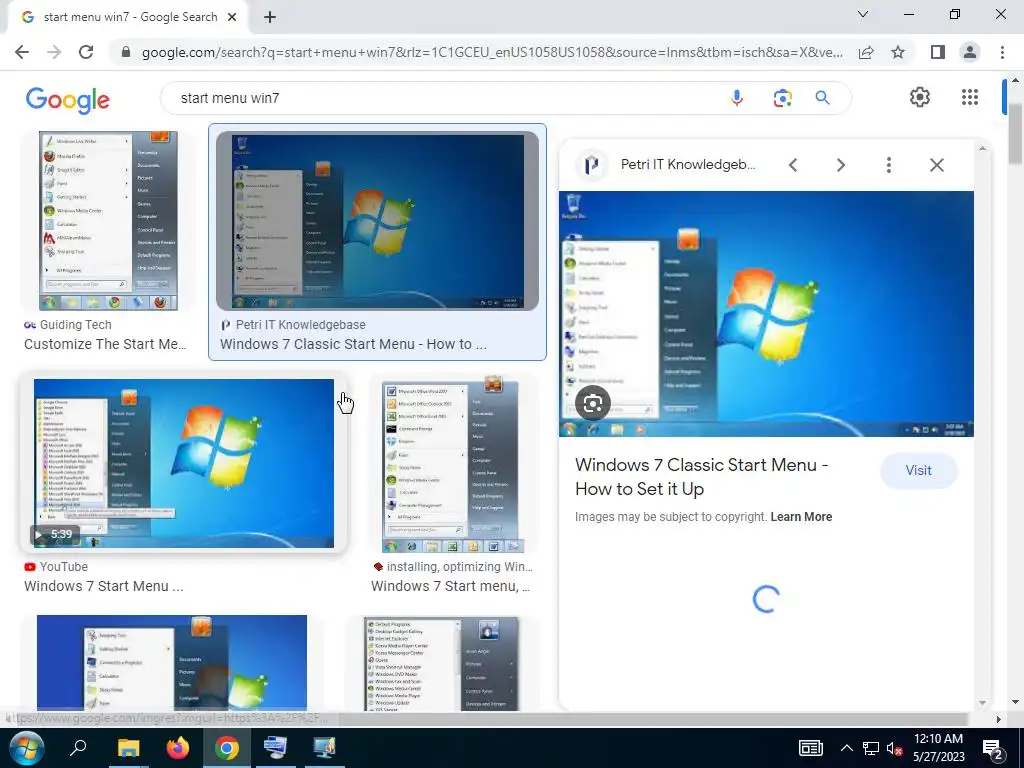
Task: Click the muted volume tray icon
Action: tap(895, 749)
